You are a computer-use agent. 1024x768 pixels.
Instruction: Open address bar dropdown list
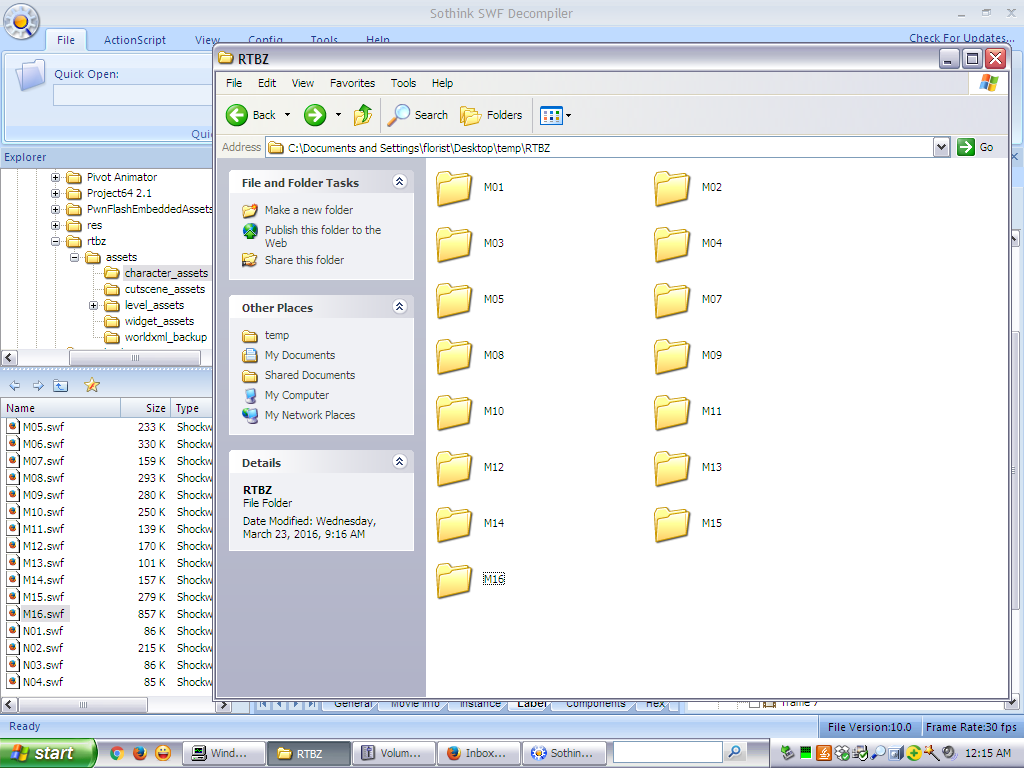[x=941, y=148]
